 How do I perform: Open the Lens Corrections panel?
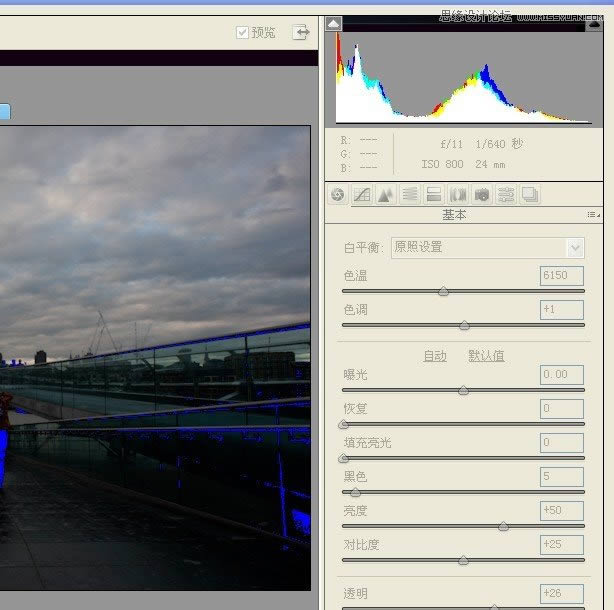(x=458, y=195)
